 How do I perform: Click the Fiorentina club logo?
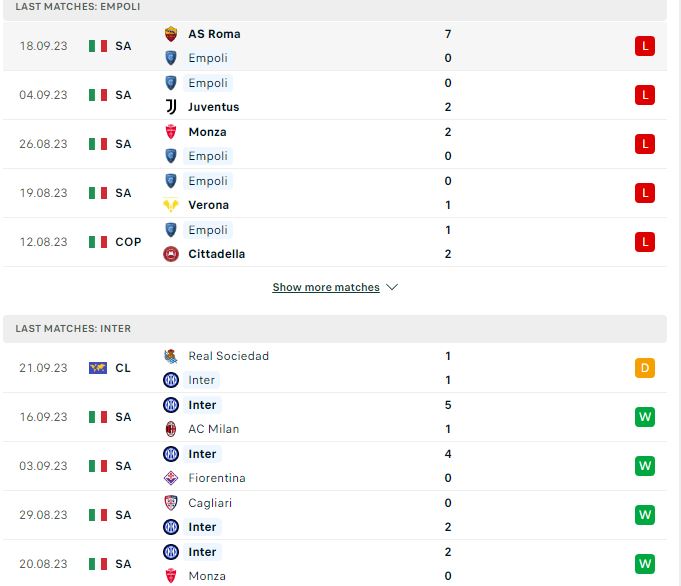pos(171,478)
